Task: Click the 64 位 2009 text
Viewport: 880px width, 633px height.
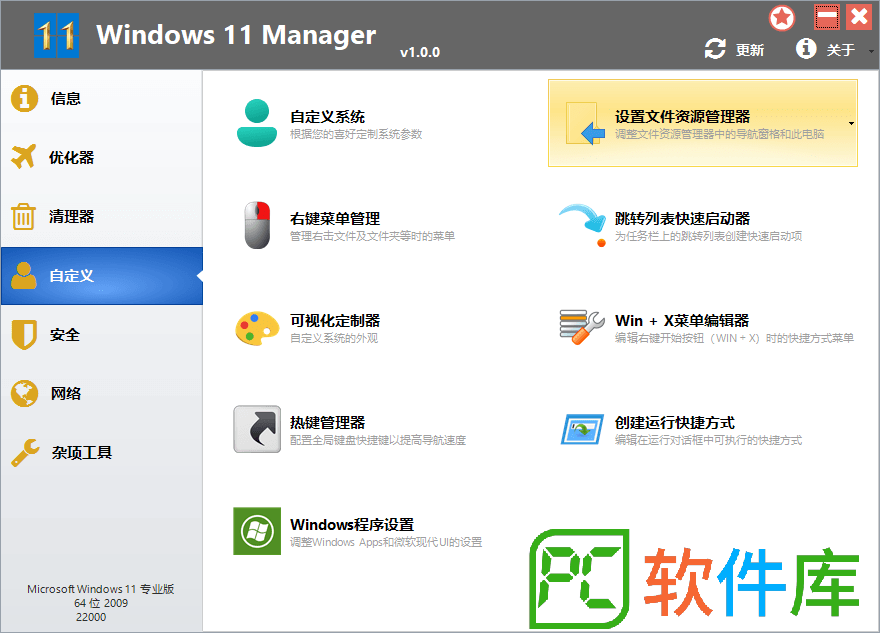Action: pyautogui.click(x=101, y=603)
